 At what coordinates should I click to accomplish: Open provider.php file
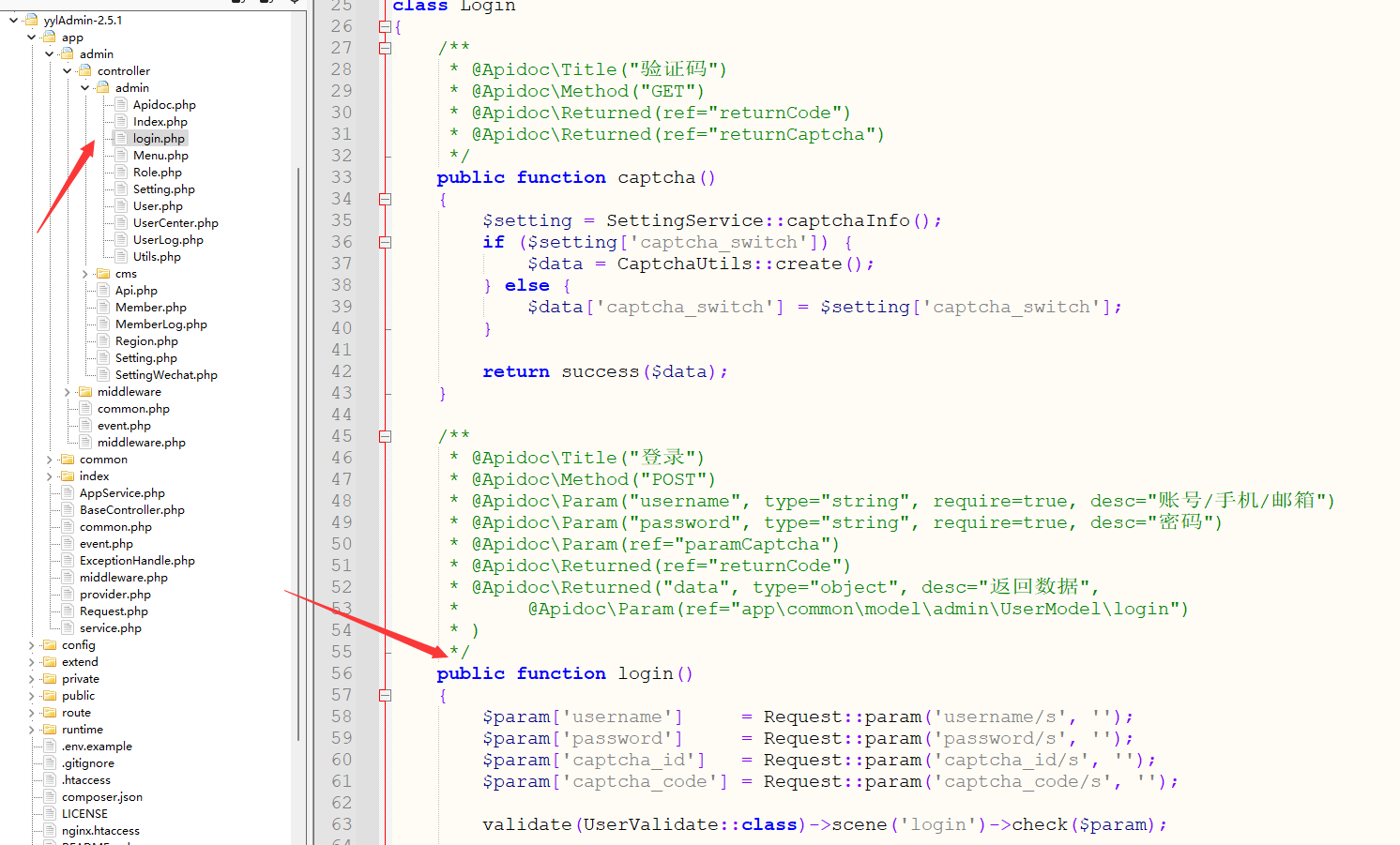point(114,594)
